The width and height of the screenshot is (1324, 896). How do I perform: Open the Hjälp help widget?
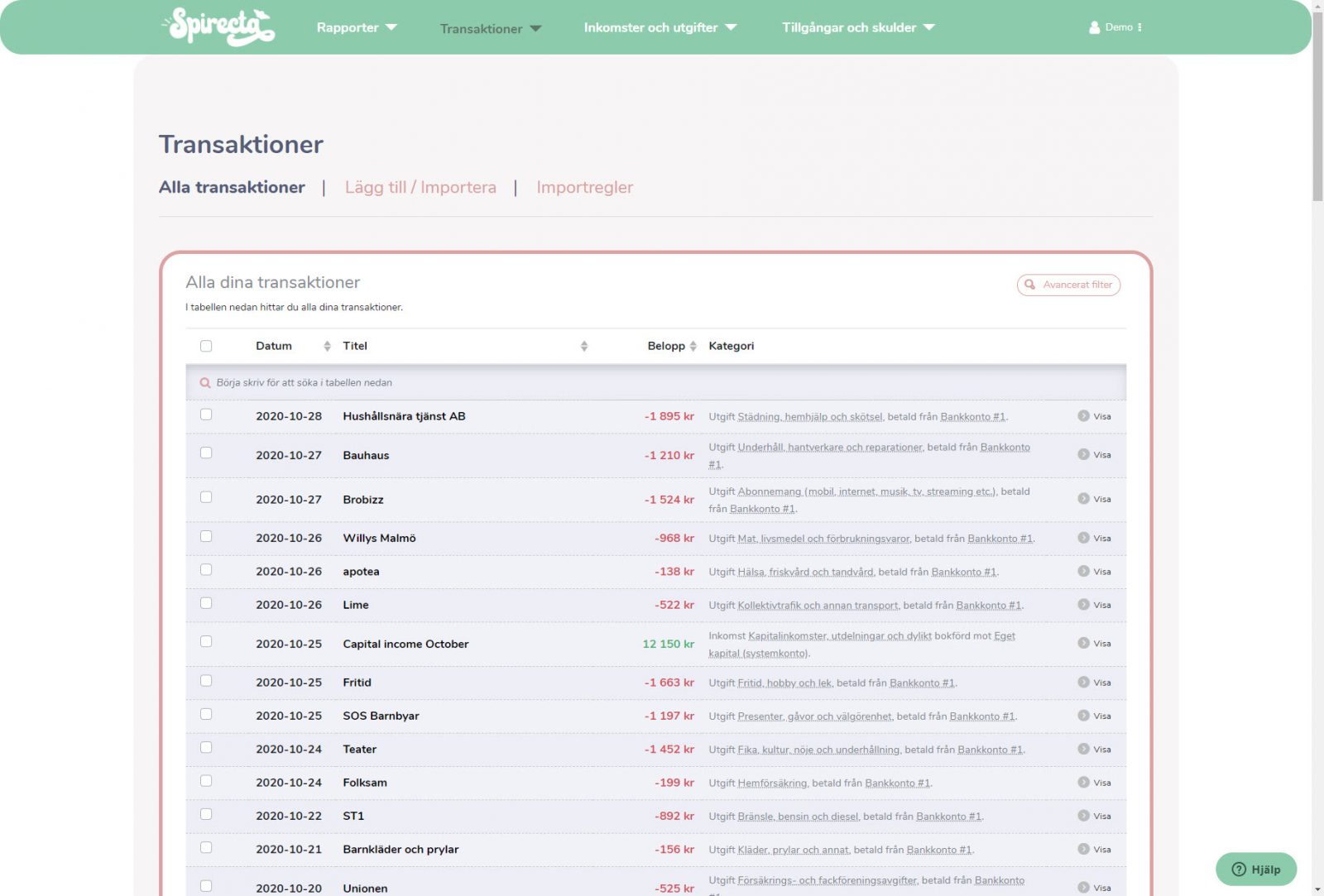click(x=1255, y=869)
